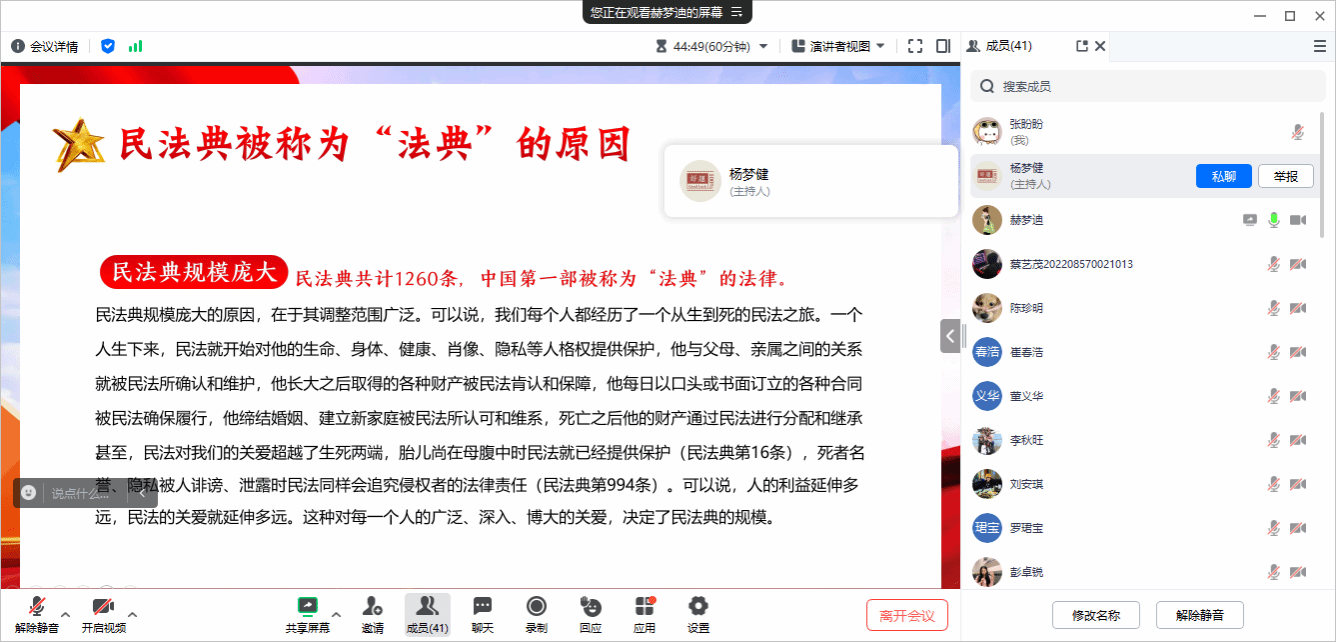Toggle the members side panel layout icon
The height and width of the screenshot is (642, 1336).
pyautogui.click(x=943, y=46)
